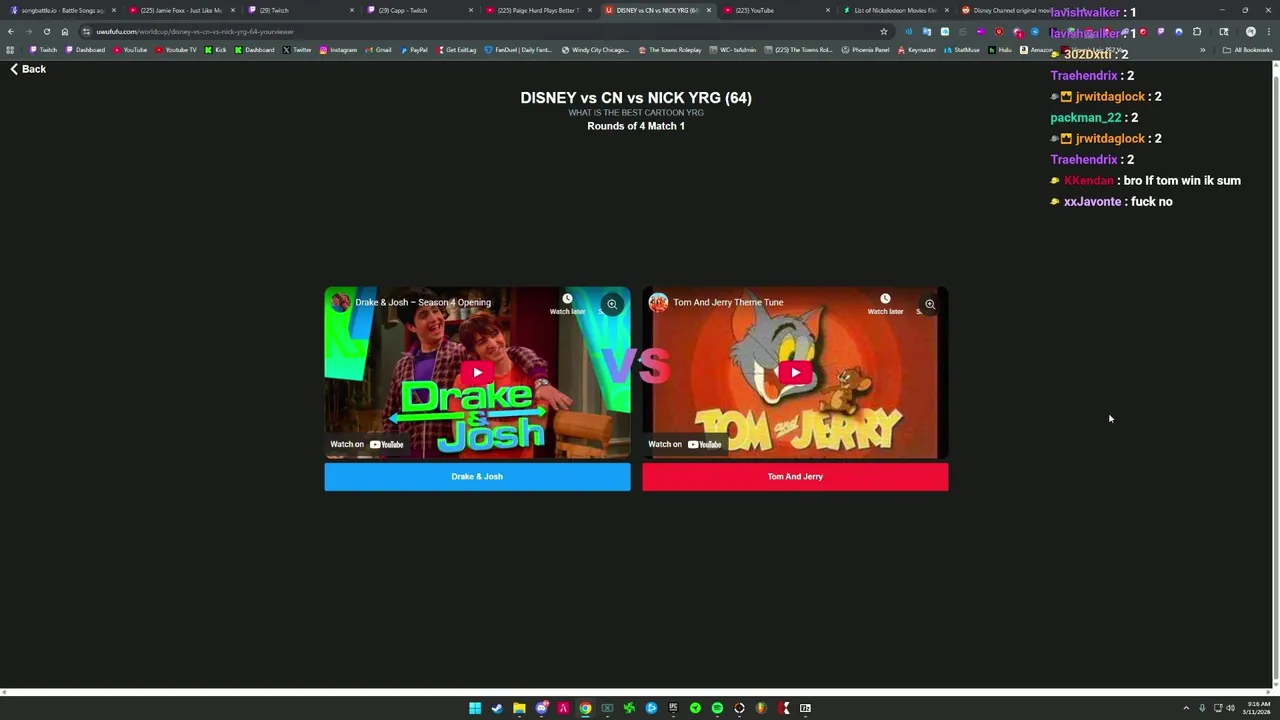Open the Gmail bookmark
This screenshot has width=1280, height=720.
click(x=378, y=50)
